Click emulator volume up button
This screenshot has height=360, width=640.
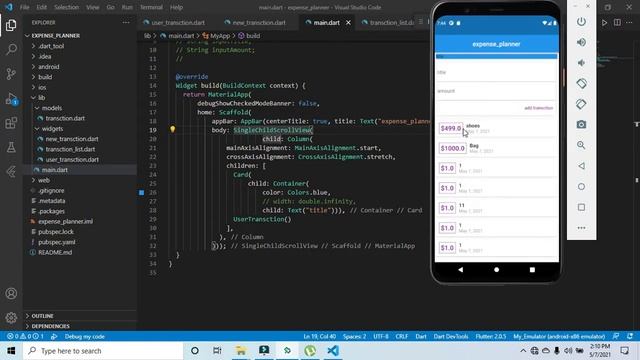[581, 42]
